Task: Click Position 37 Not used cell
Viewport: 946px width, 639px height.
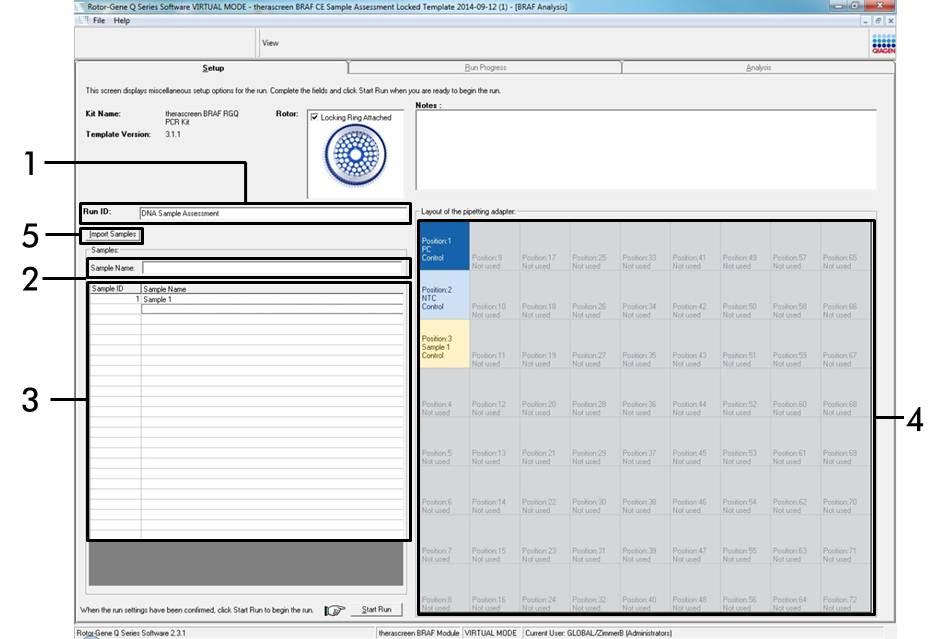Action: [x=645, y=441]
